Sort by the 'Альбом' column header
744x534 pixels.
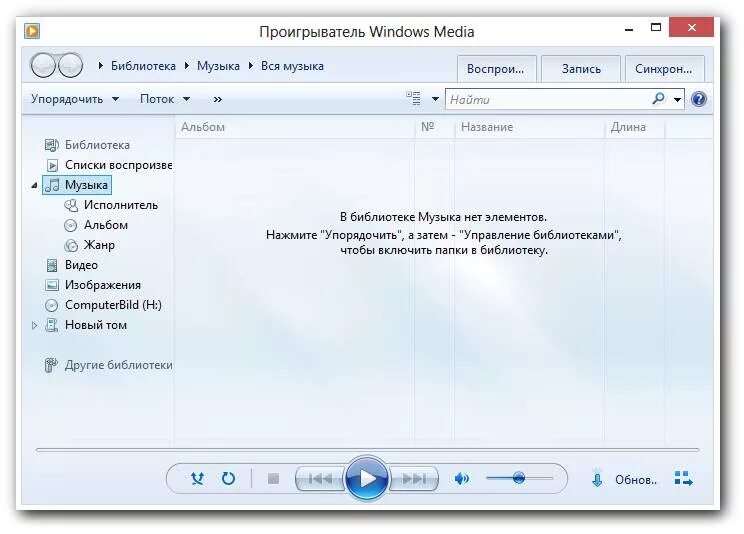[x=295, y=127]
